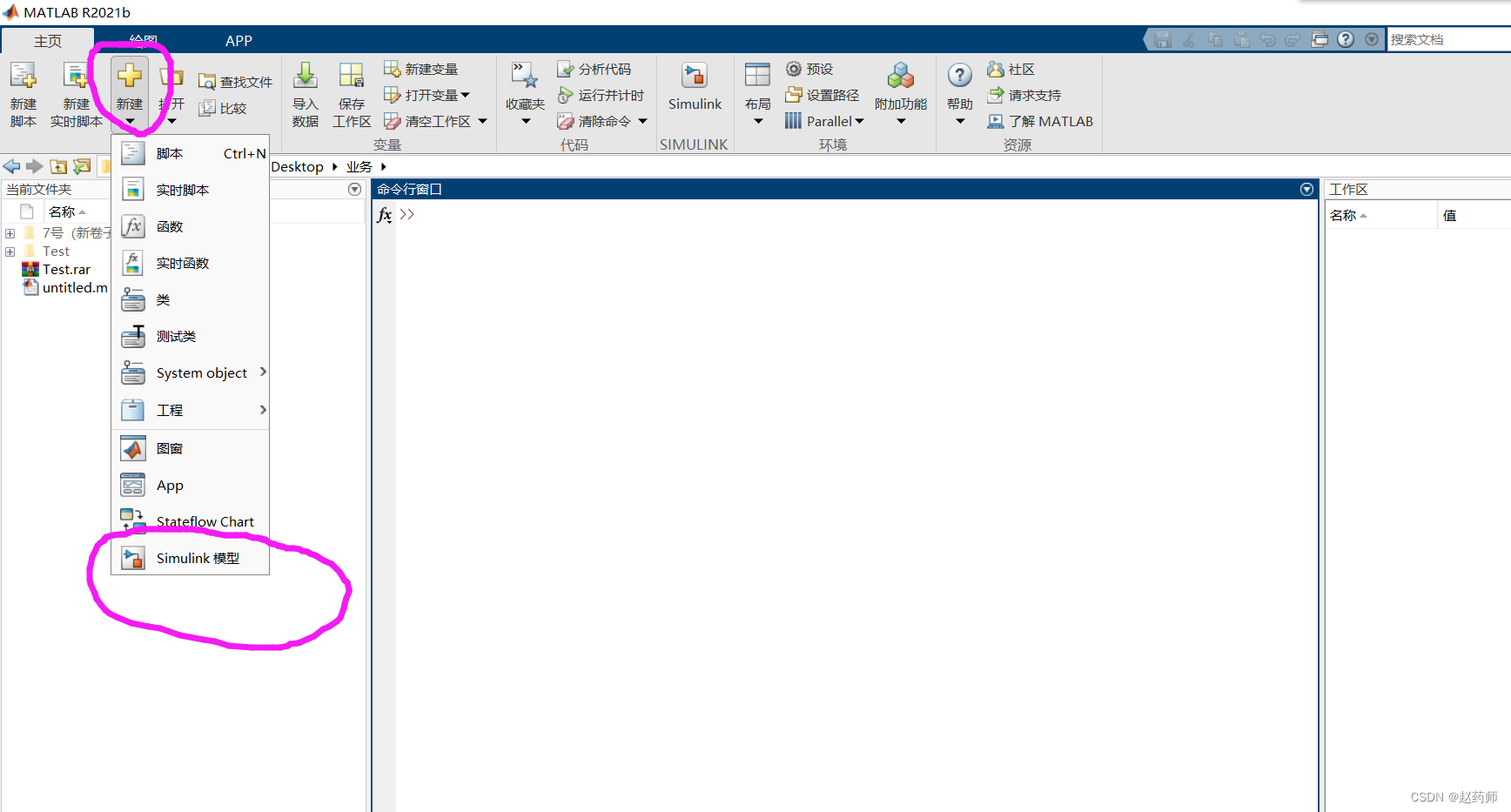Switch to the APP tab
The width and height of the screenshot is (1511, 812).
pyautogui.click(x=238, y=41)
